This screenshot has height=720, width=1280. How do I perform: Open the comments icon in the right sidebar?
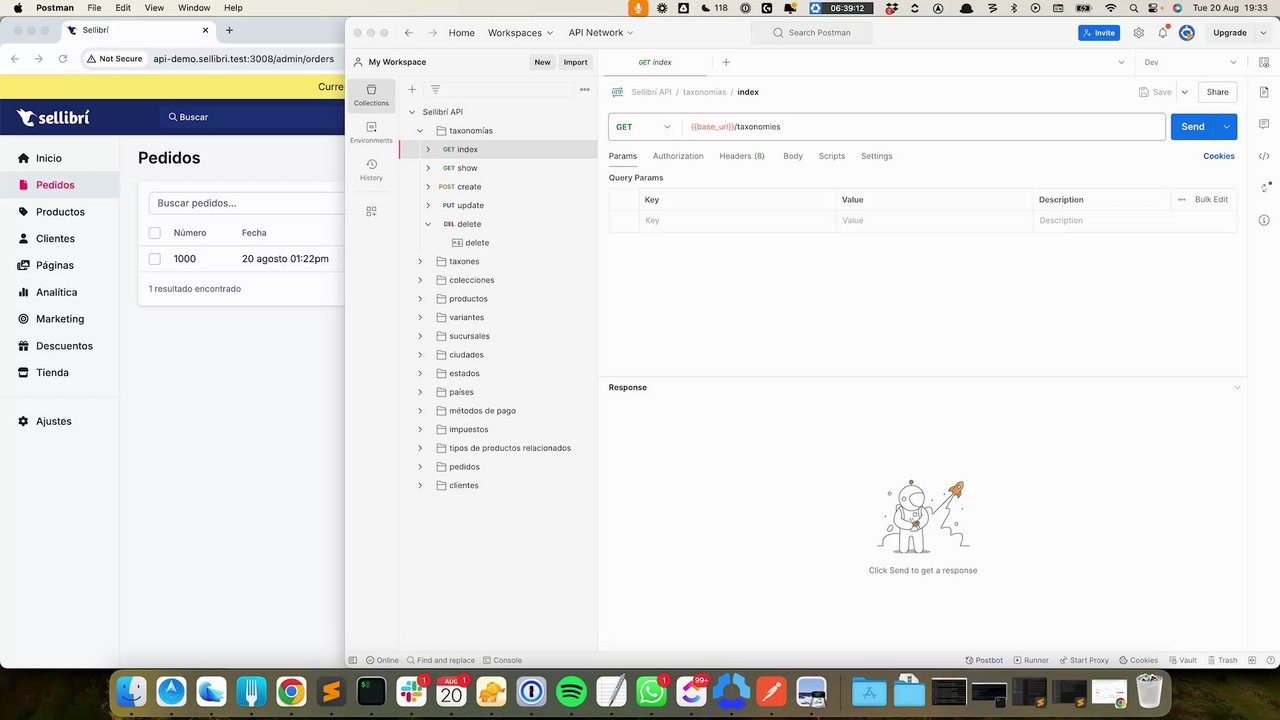coord(1264,124)
